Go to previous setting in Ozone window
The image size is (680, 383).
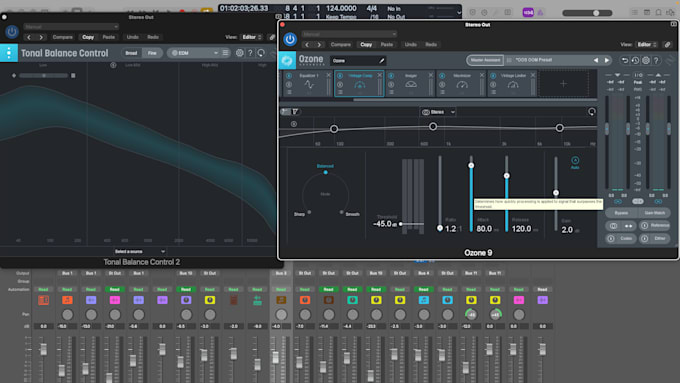click(x=307, y=45)
